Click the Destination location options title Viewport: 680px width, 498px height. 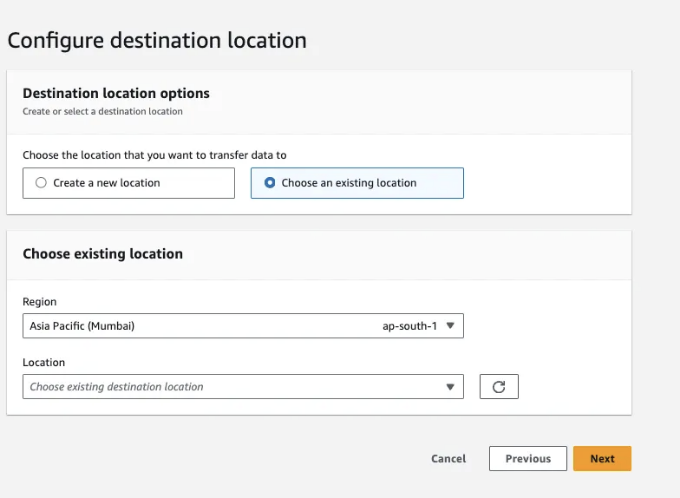(116, 93)
